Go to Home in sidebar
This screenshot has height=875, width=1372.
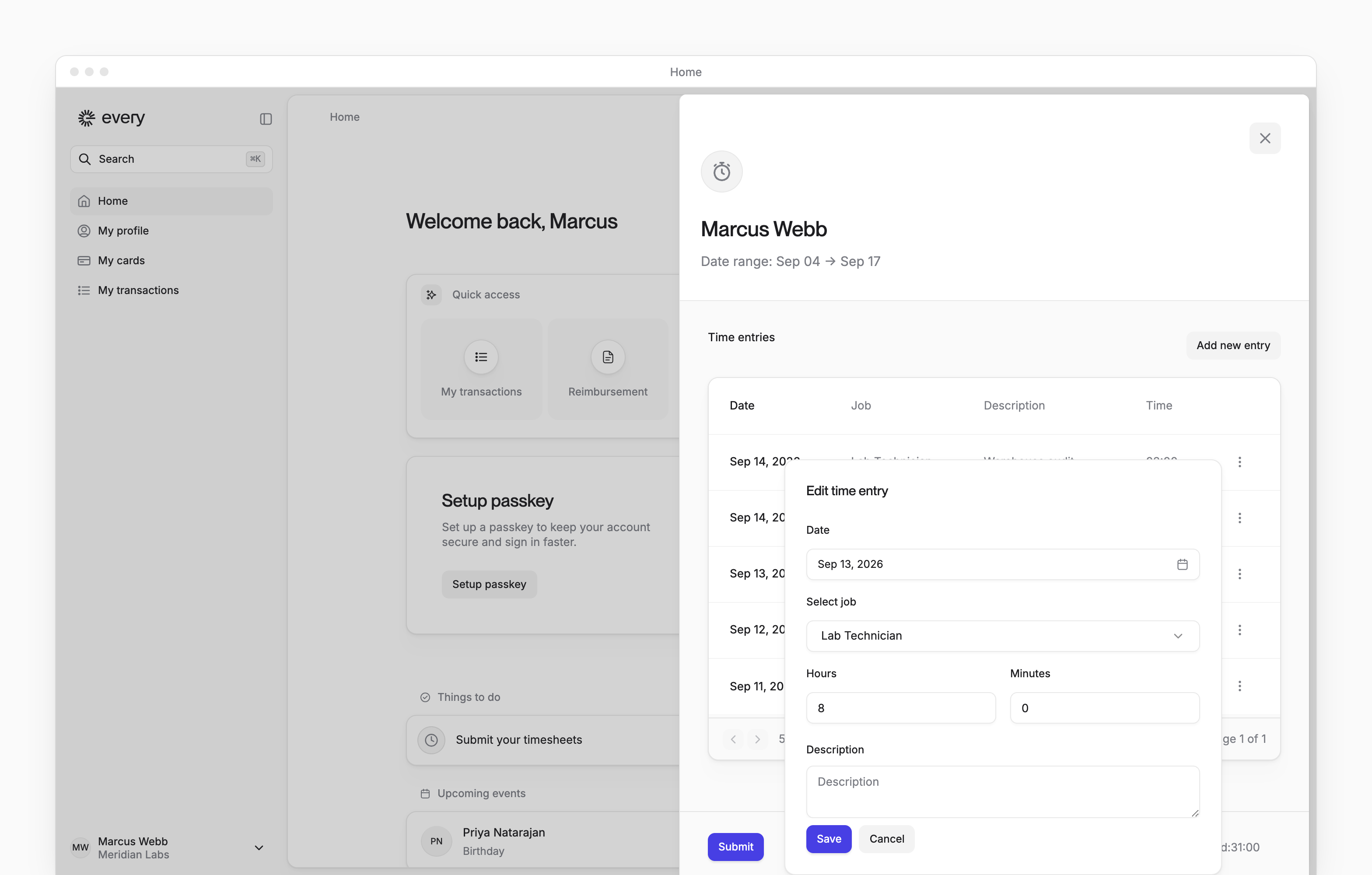tap(171, 201)
